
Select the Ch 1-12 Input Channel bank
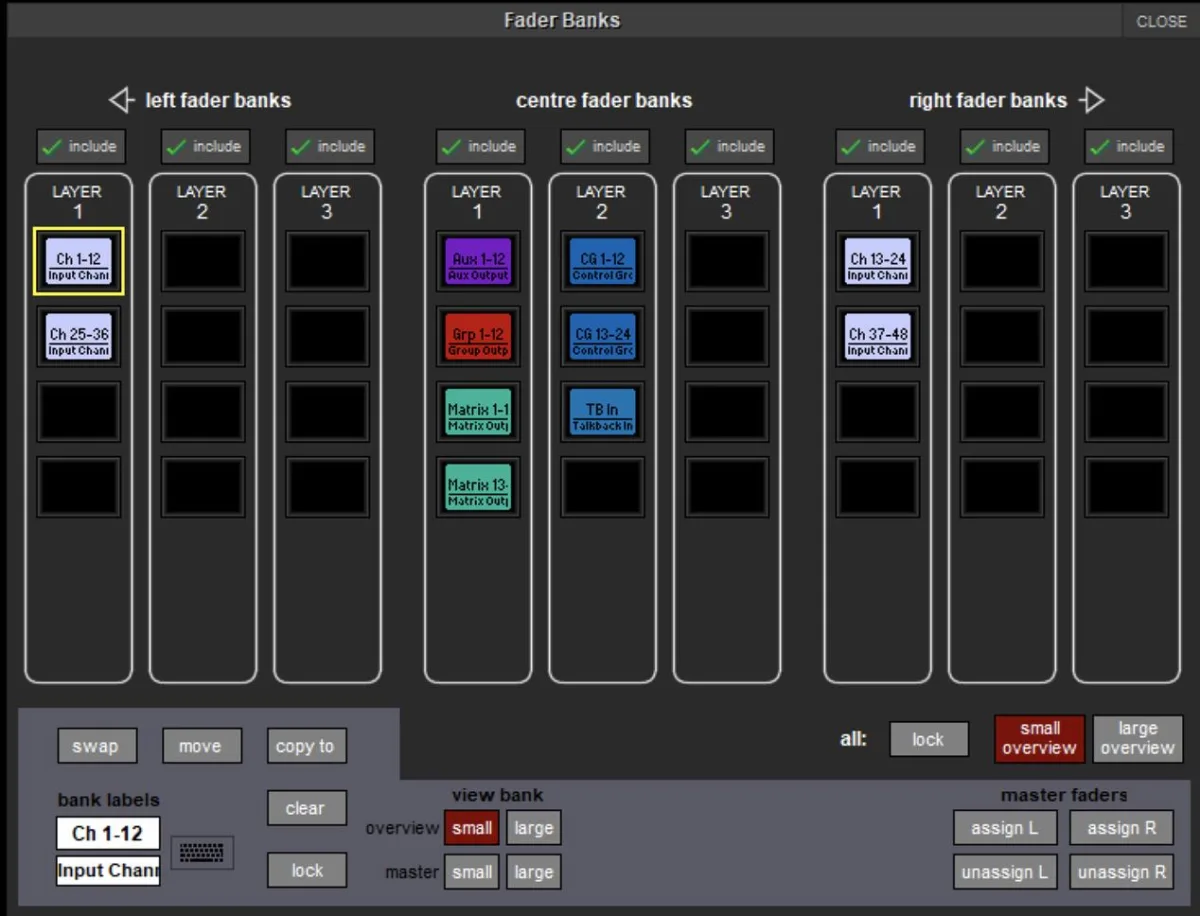(78, 262)
